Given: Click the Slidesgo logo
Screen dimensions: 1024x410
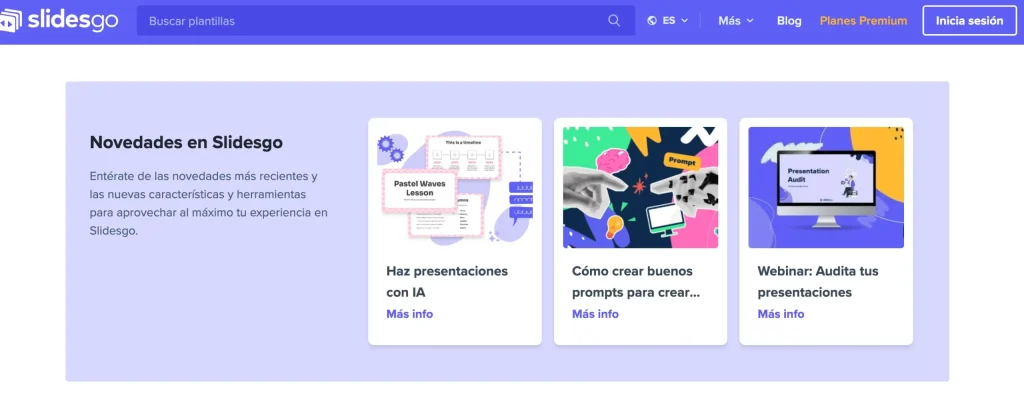Looking at the screenshot, I should 59,20.
